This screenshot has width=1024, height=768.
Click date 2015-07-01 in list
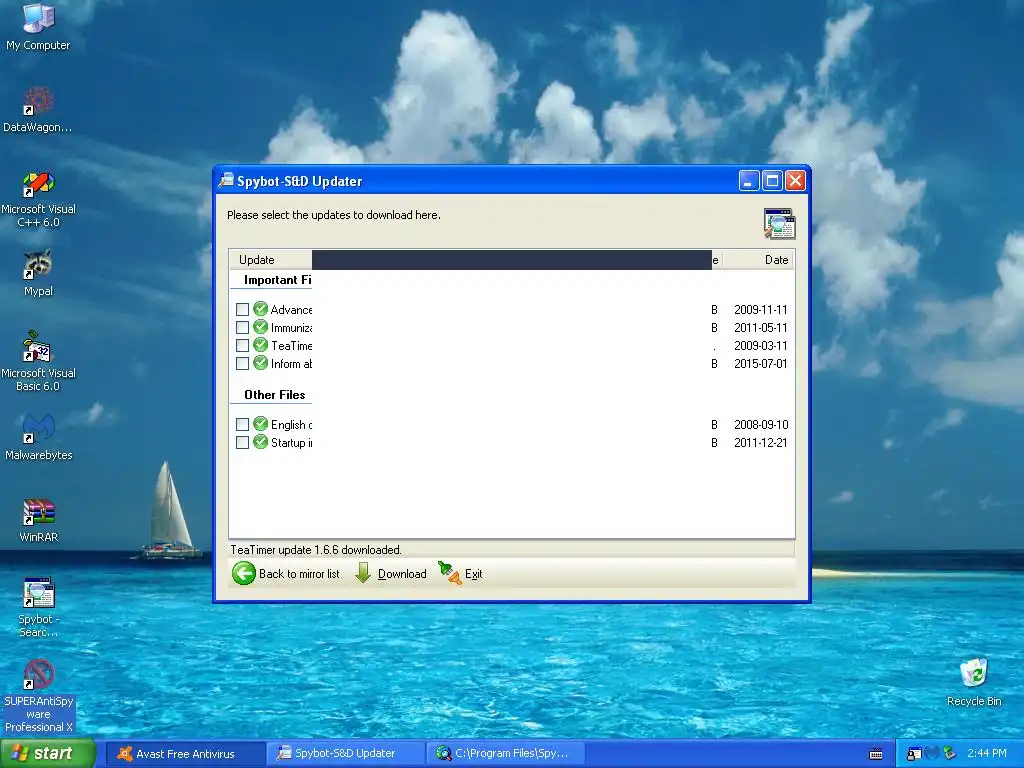click(761, 364)
